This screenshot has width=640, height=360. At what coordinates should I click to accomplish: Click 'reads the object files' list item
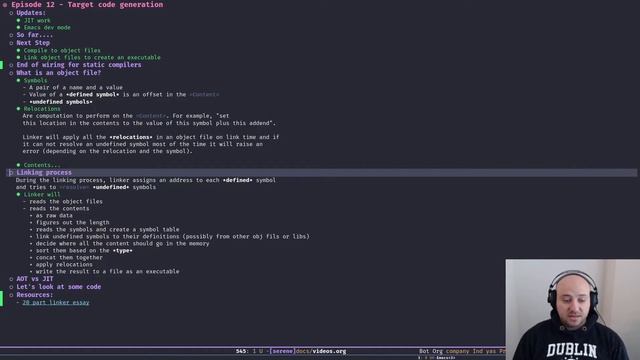(66, 201)
